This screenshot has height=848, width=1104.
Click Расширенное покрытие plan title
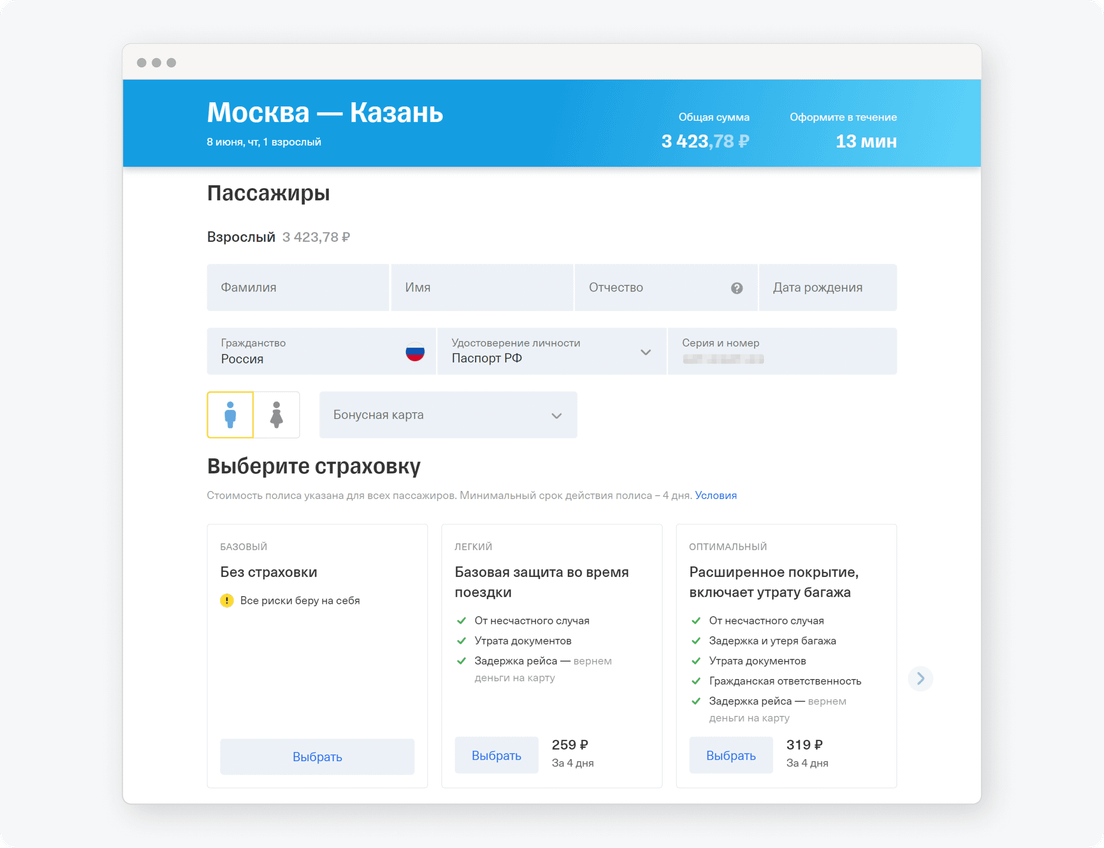(774, 582)
